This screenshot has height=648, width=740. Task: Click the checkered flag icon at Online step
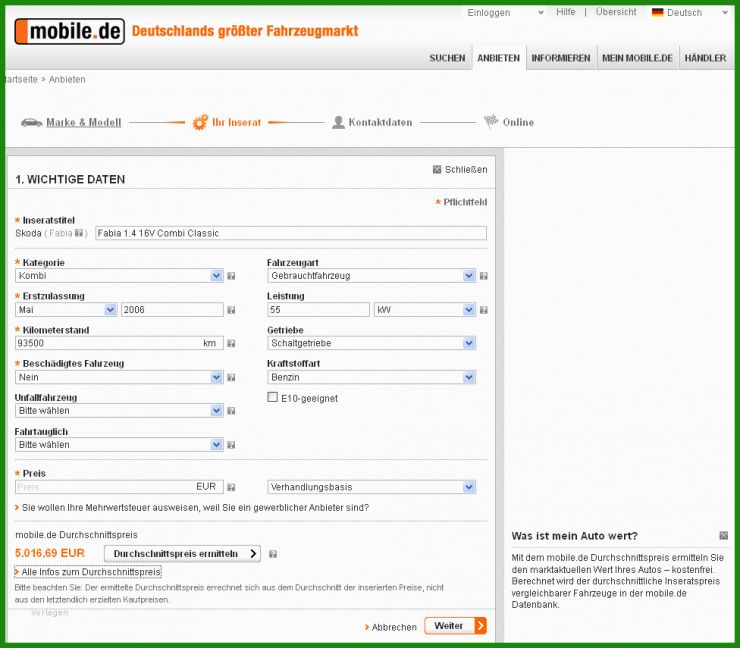[x=491, y=121]
